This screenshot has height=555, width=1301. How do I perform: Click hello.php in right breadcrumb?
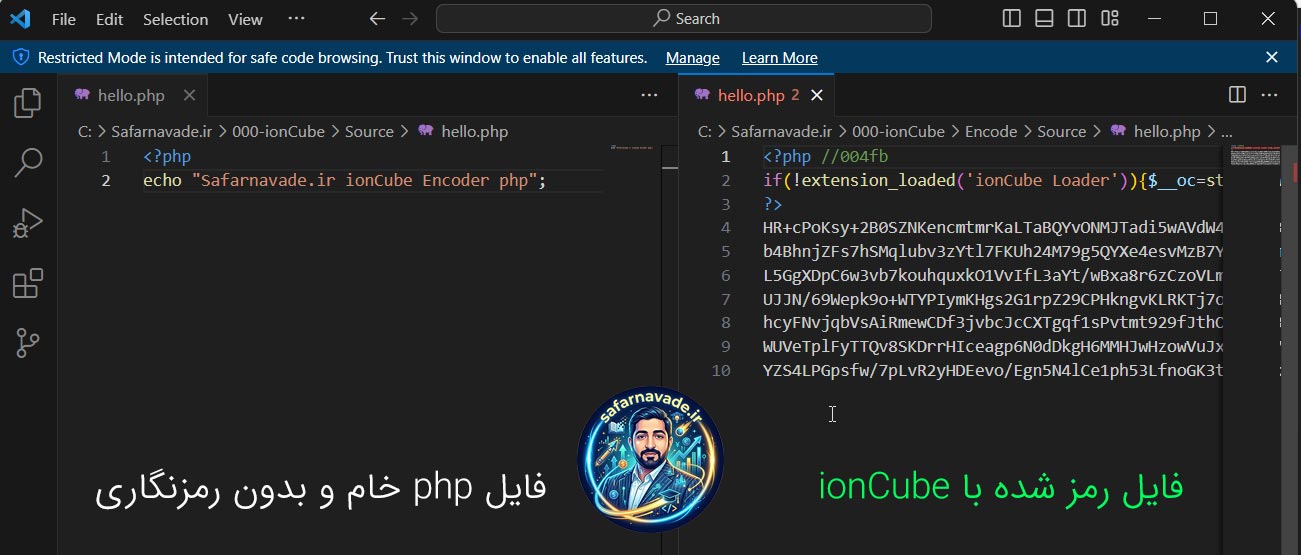click(x=1167, y=131)
